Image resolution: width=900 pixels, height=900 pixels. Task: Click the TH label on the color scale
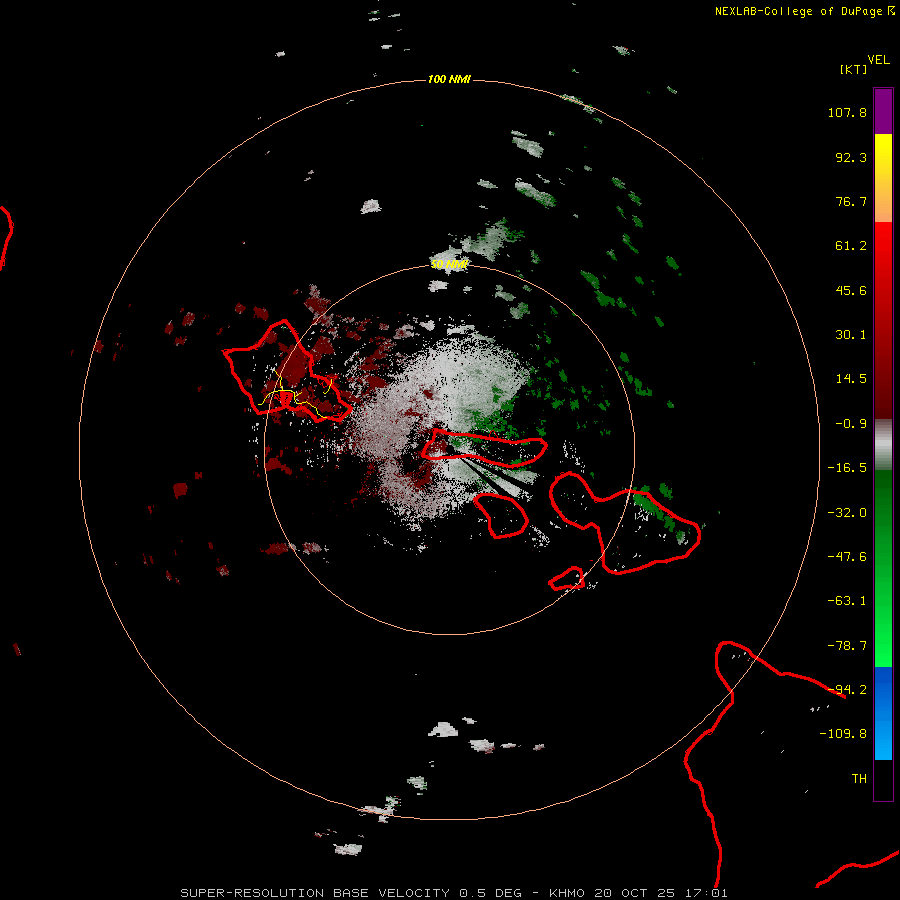click(x=859, y=779)
